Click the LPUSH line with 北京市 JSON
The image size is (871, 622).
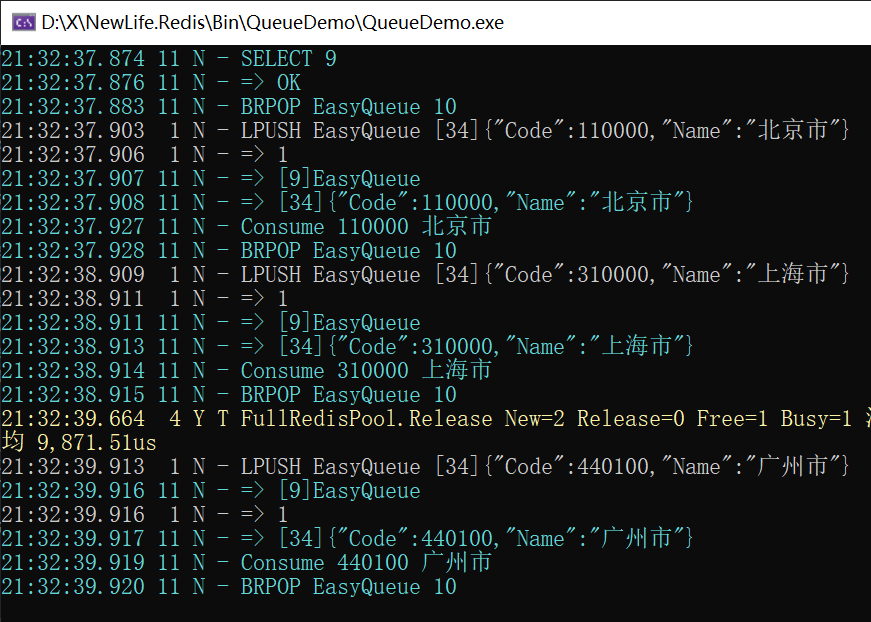[426, 131]
